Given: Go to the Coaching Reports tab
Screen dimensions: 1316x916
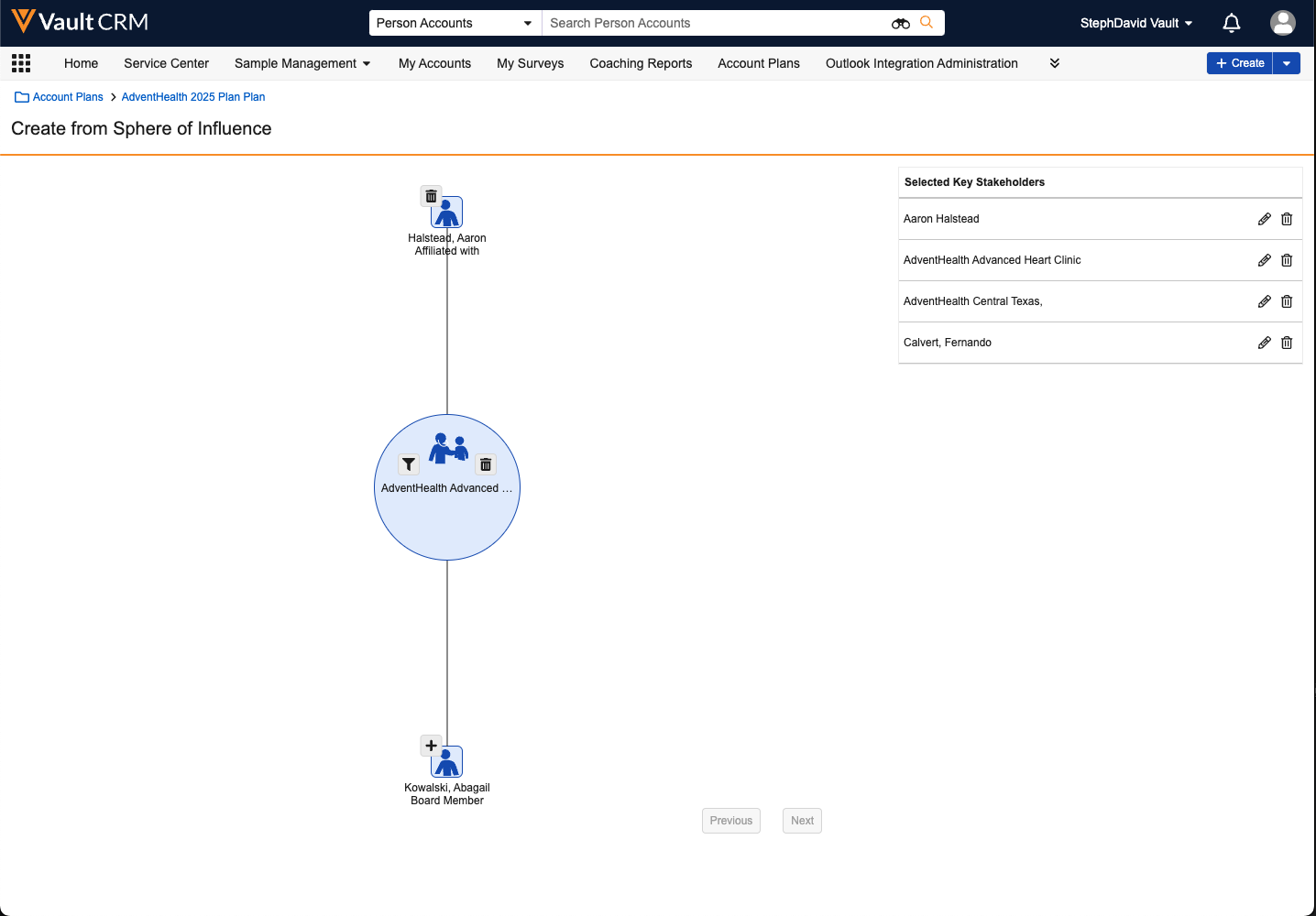Looking at the screenshot, I should coord(641,63).
